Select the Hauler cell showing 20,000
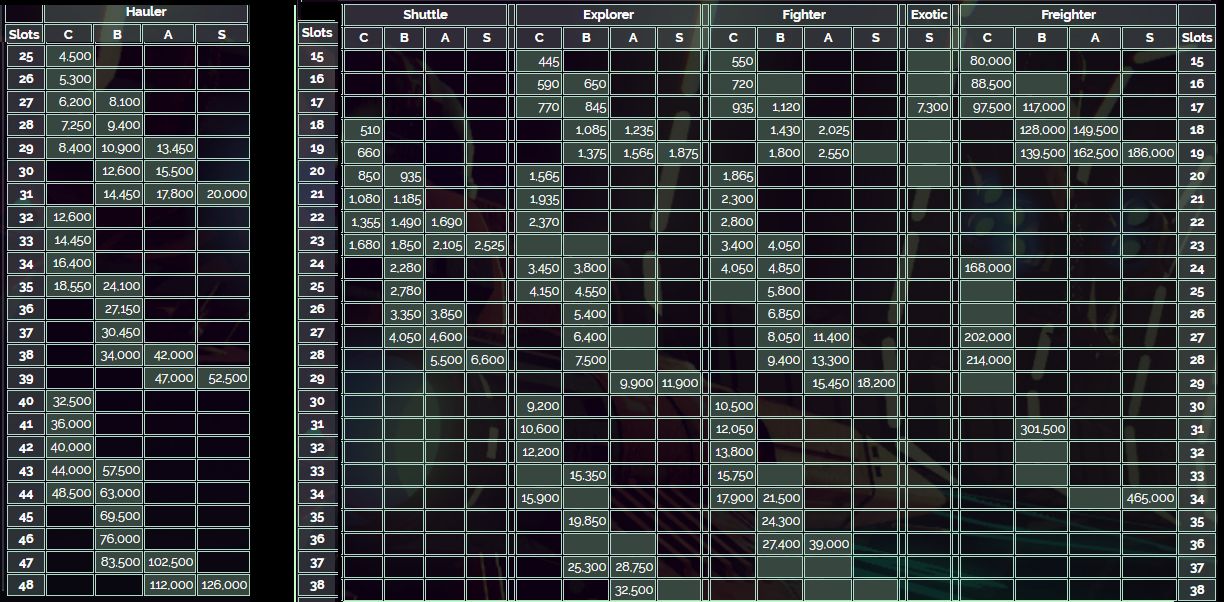This screenshot has height=602, width=1224. [222, 194]
